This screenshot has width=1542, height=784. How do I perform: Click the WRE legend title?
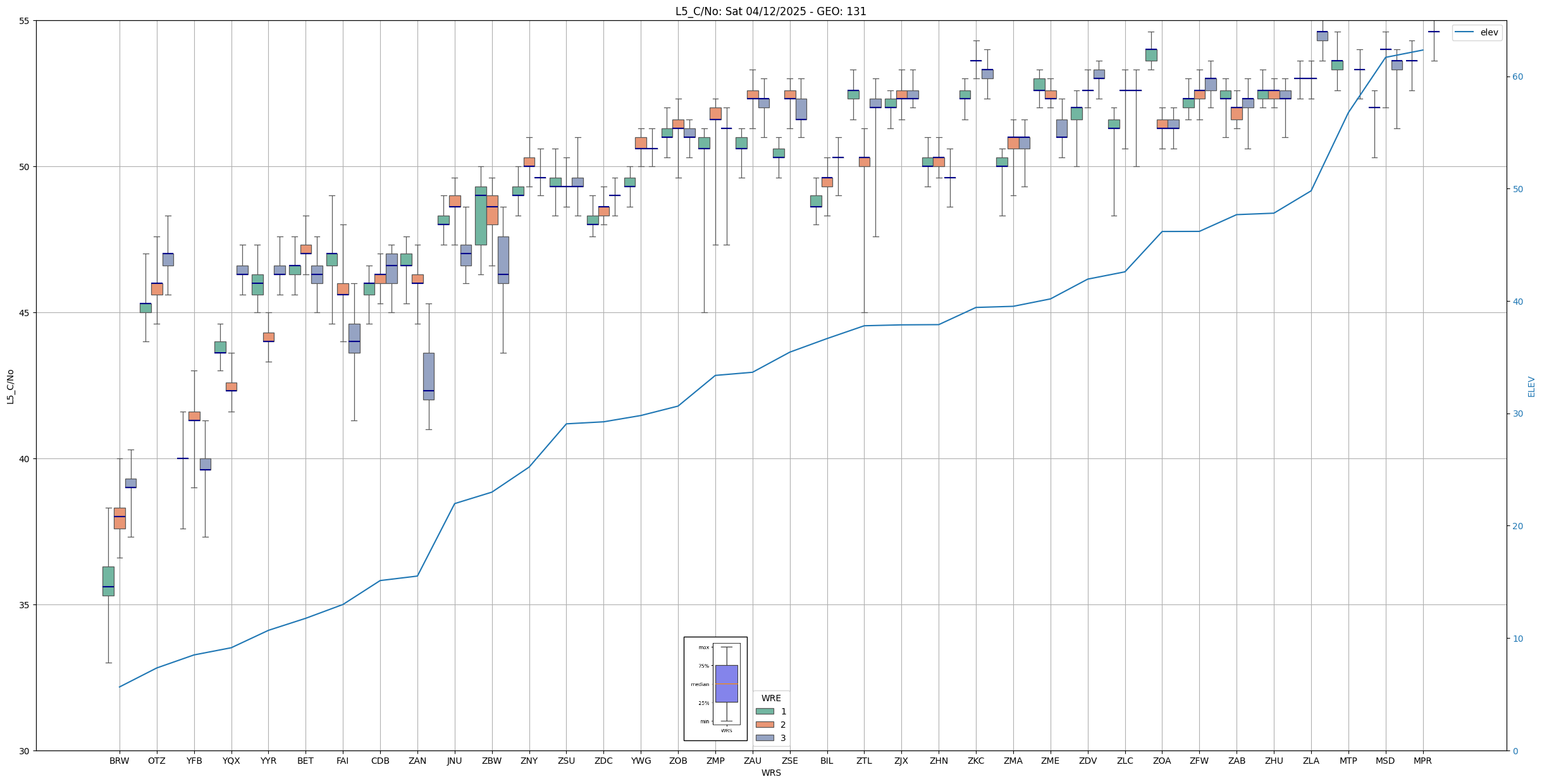(771, 699)
